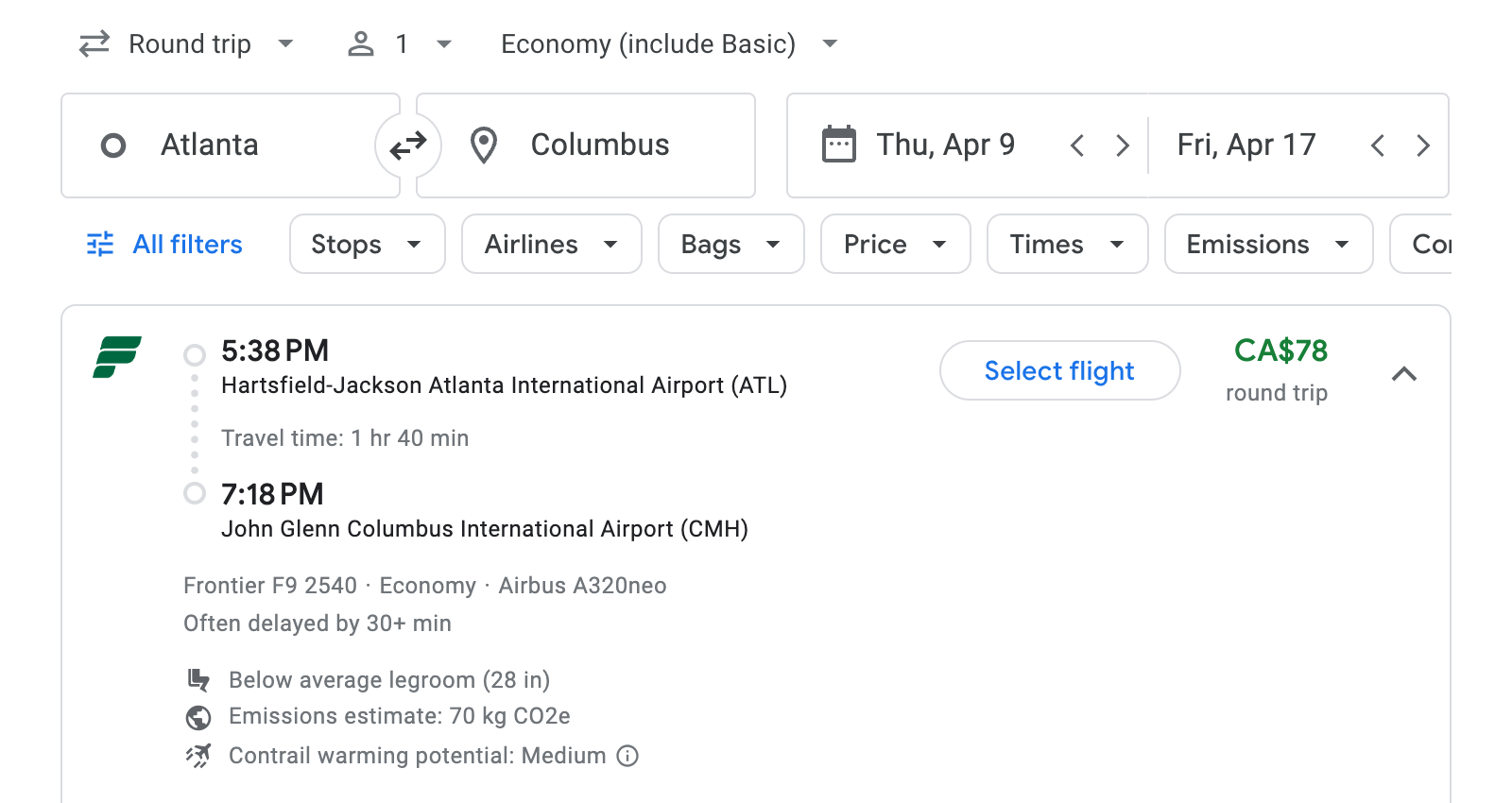
Task: Click the circle icon beside Atlanta
Action: [x=113, y=145]
